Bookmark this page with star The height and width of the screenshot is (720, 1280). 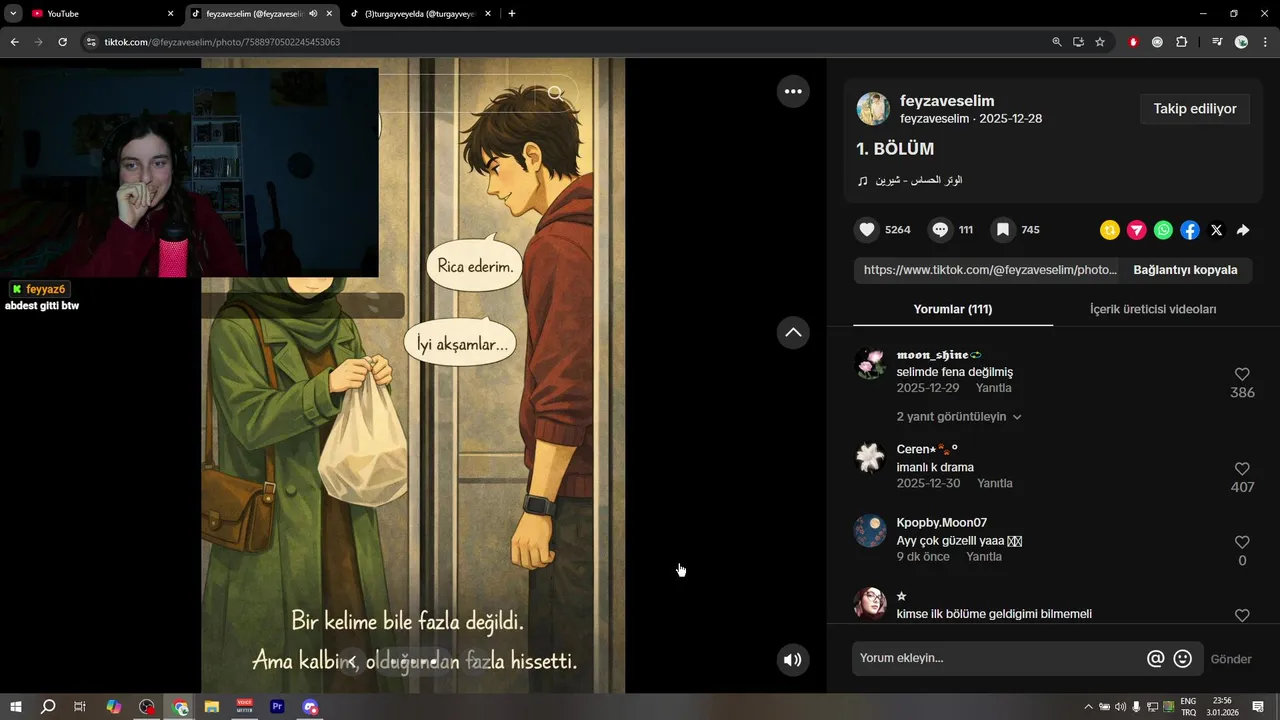[x=1100, y=42]
